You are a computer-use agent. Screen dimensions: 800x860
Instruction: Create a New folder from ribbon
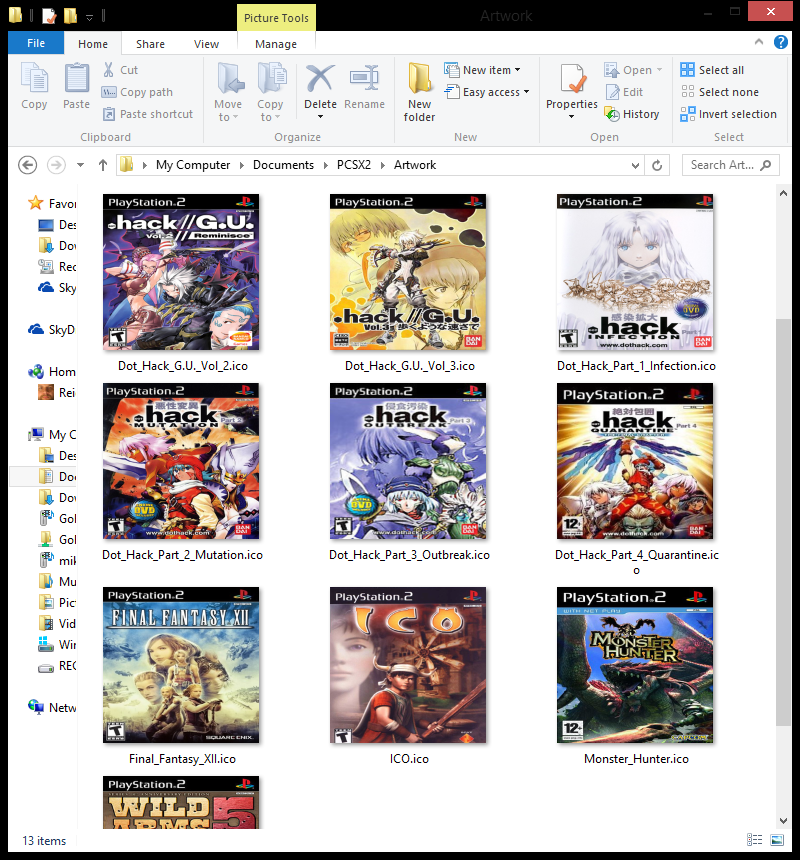(x=419, y=92)
